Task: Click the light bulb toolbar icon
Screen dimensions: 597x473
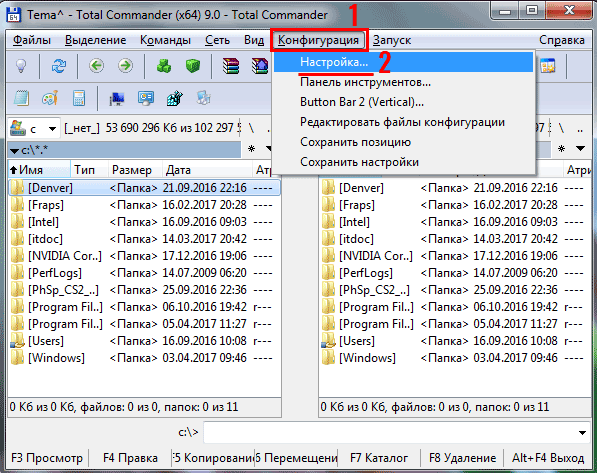Action: point(21,66)
